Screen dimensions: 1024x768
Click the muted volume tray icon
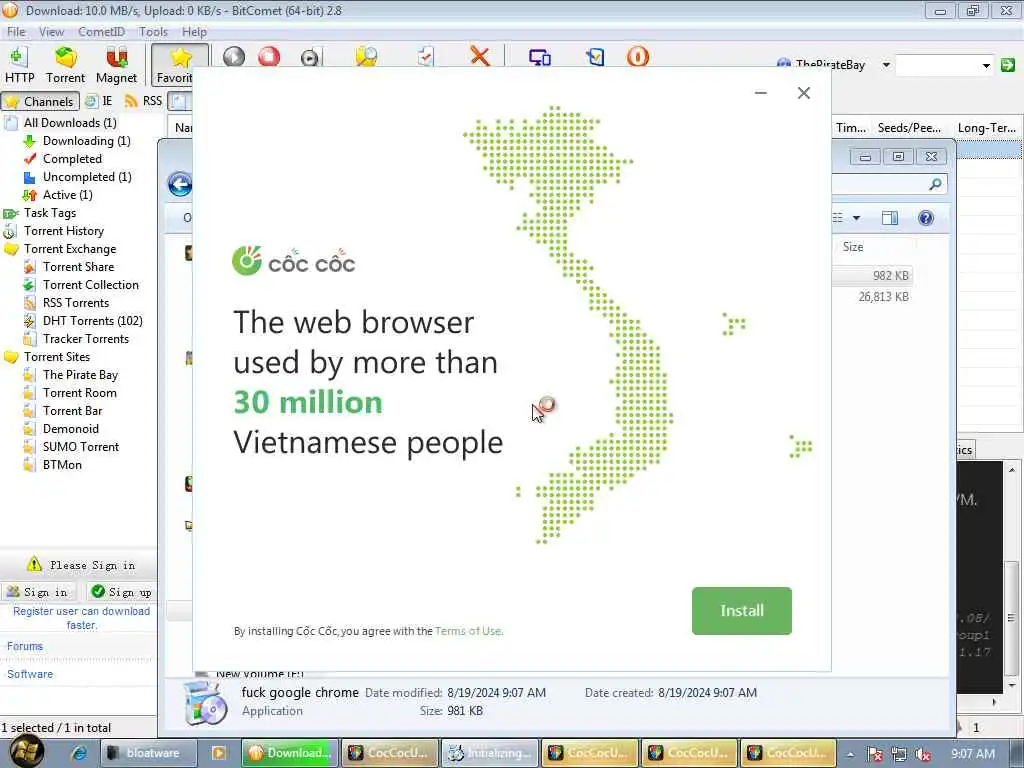coord(923,754)
